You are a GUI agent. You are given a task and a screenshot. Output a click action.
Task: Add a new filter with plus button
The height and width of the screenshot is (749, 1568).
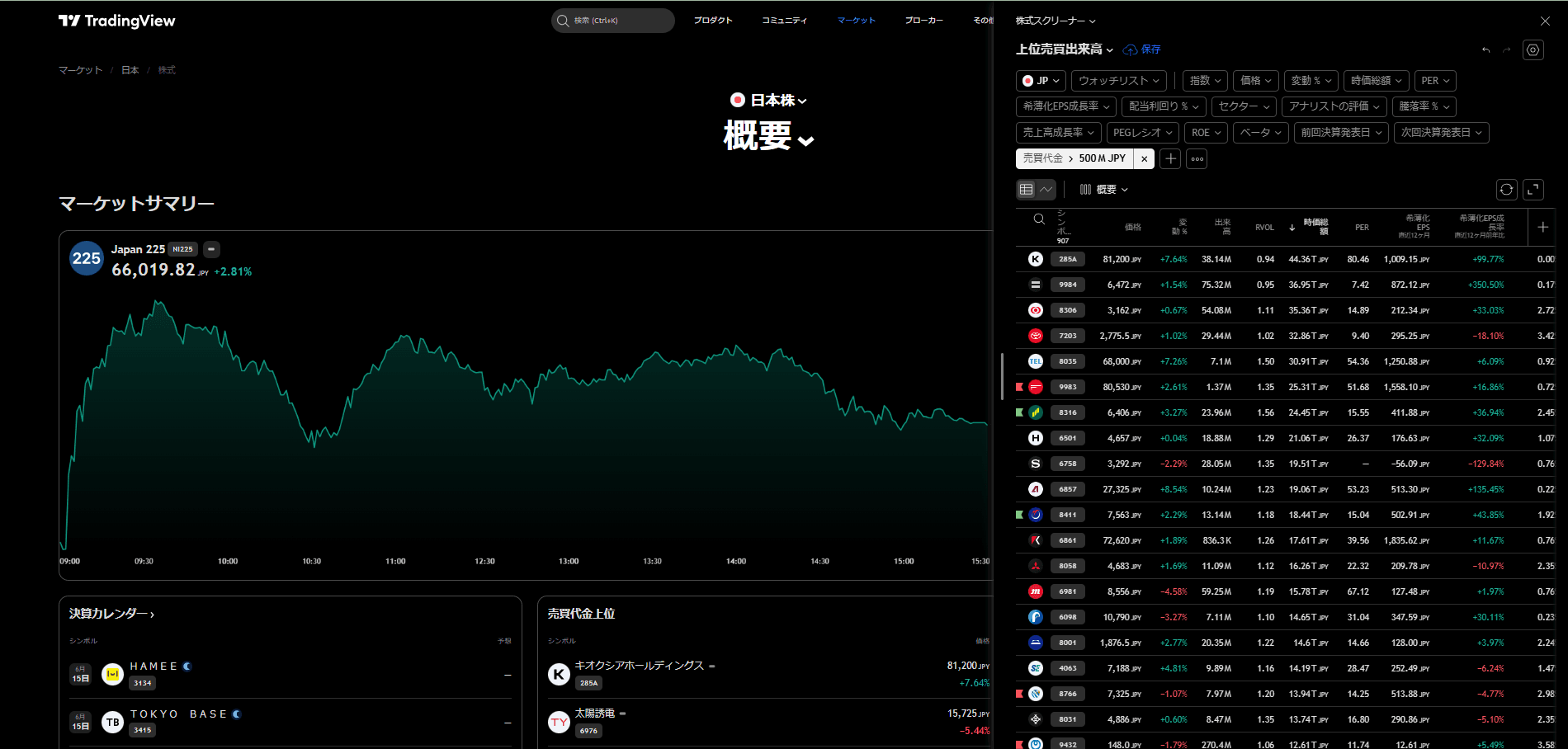click(1170, 158)
